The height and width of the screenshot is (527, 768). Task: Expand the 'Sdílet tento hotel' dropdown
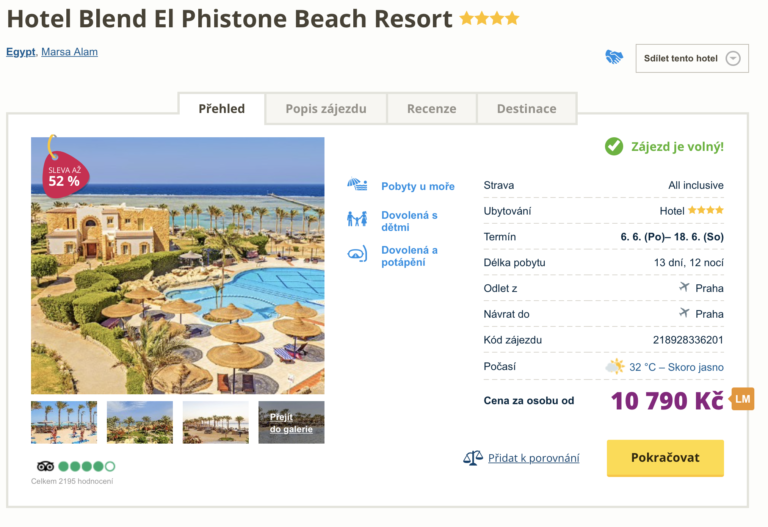point(733,58)
